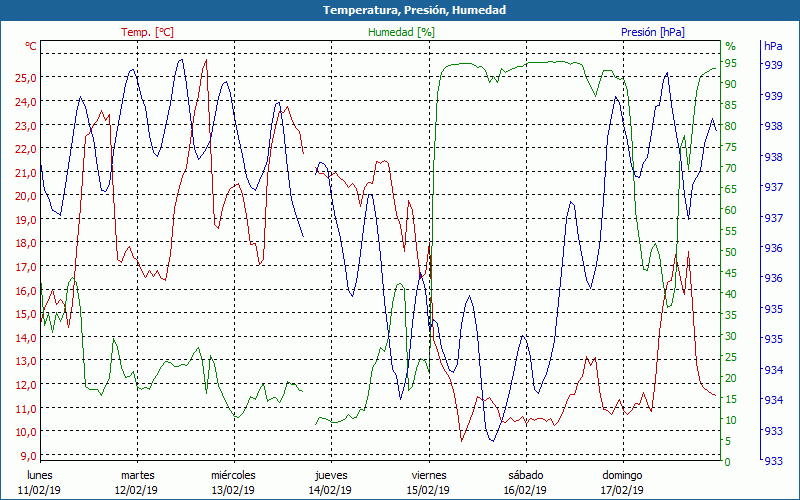The height and width of the screenshot is (500, 800).
Task: Click the 13,0 temperature axis tick
Action: (x=27, y=361)
